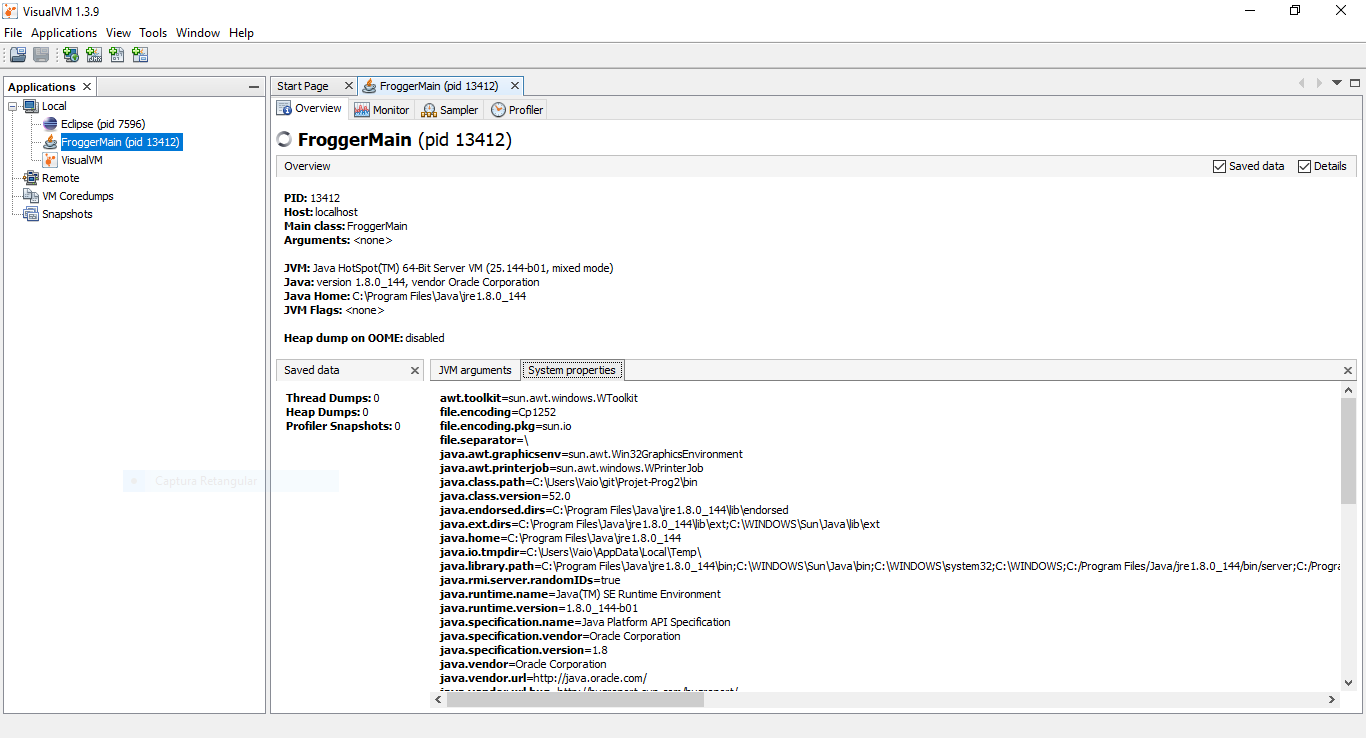Open the Tools menu
This screenshot has width=1366, height=738.
pos(153,33)
